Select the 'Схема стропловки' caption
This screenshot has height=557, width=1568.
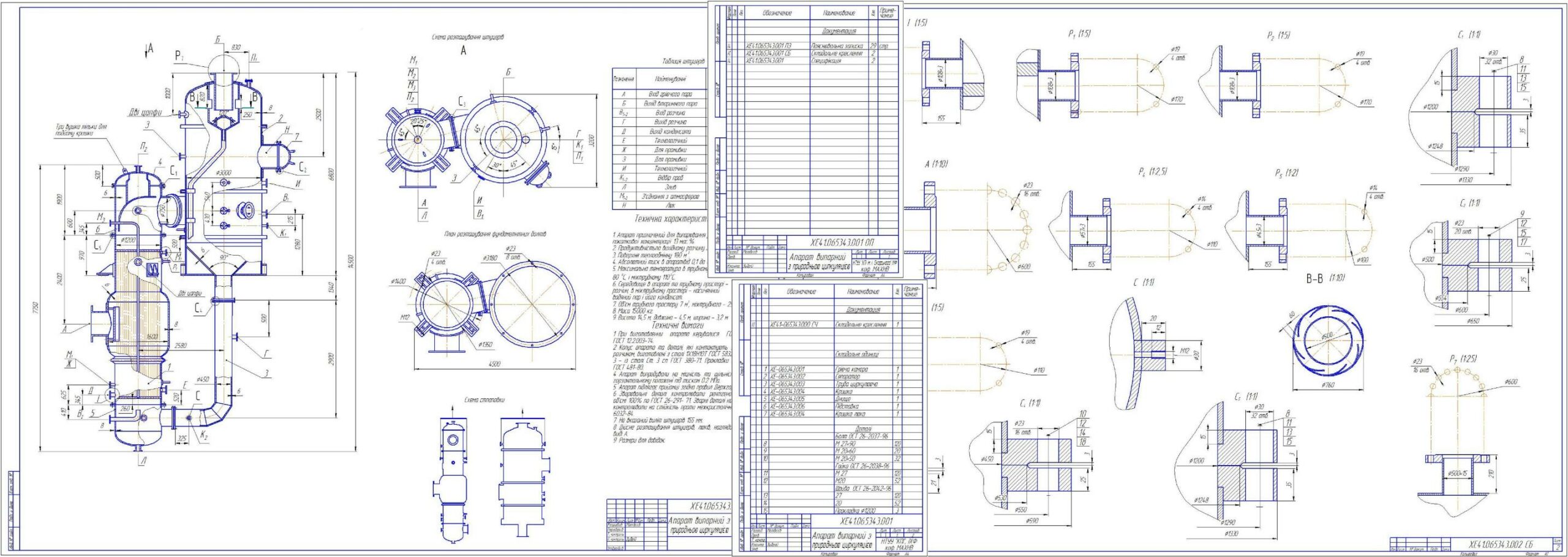tap(484, 400)
